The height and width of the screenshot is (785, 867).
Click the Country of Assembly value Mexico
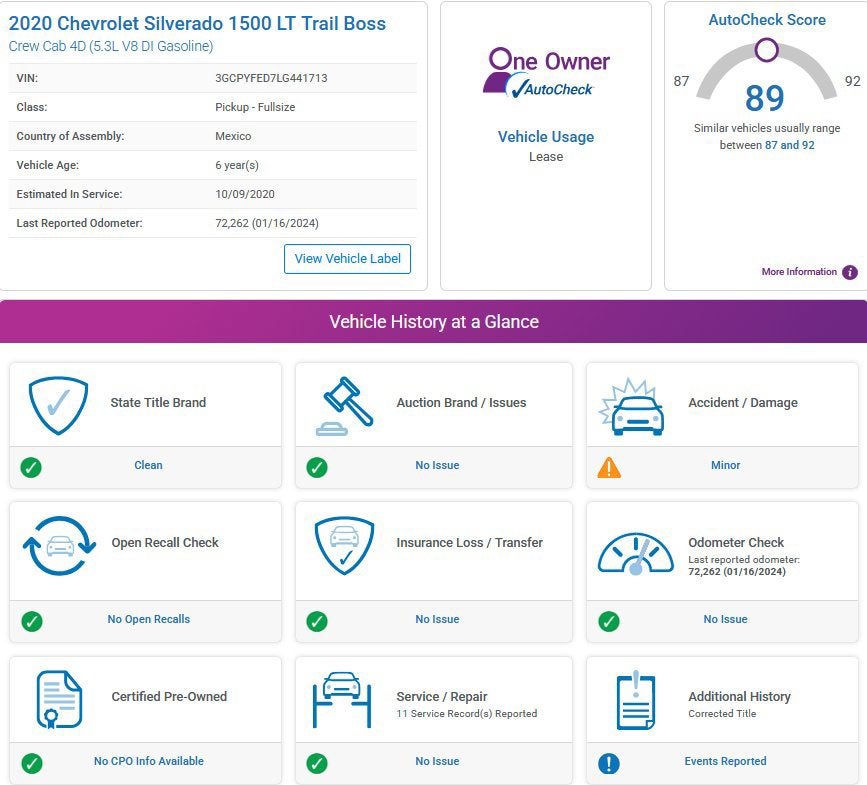pos(233,136)
